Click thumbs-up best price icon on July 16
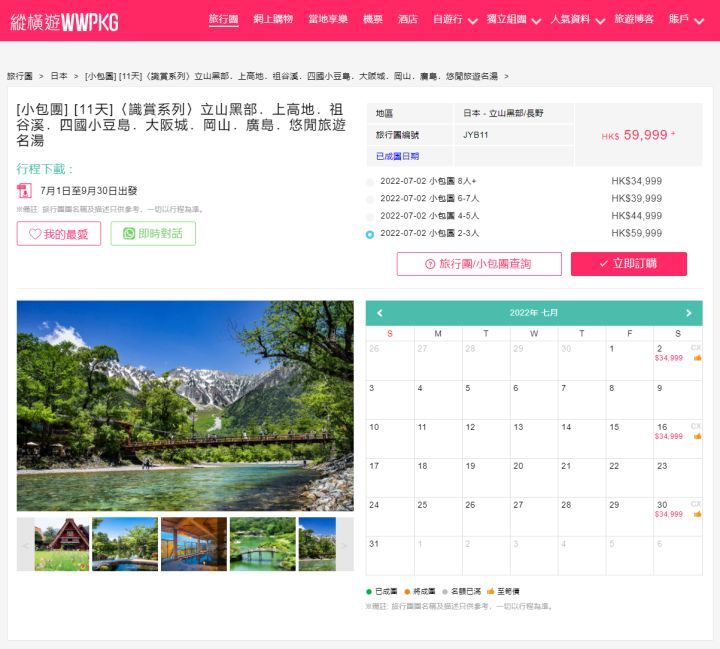Screen dimensions: 720x649 coord(697,436)
